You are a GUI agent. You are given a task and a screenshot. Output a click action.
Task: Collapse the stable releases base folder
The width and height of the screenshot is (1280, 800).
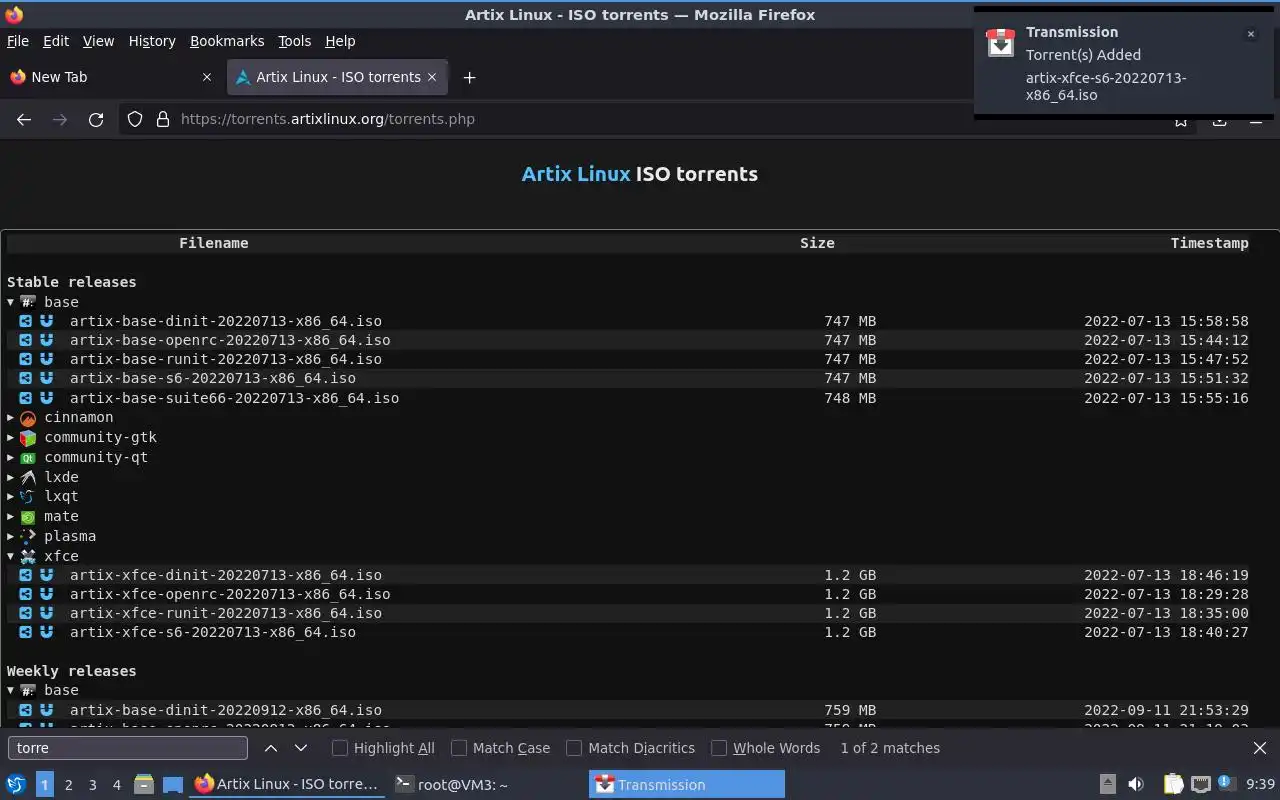(11, 302)
